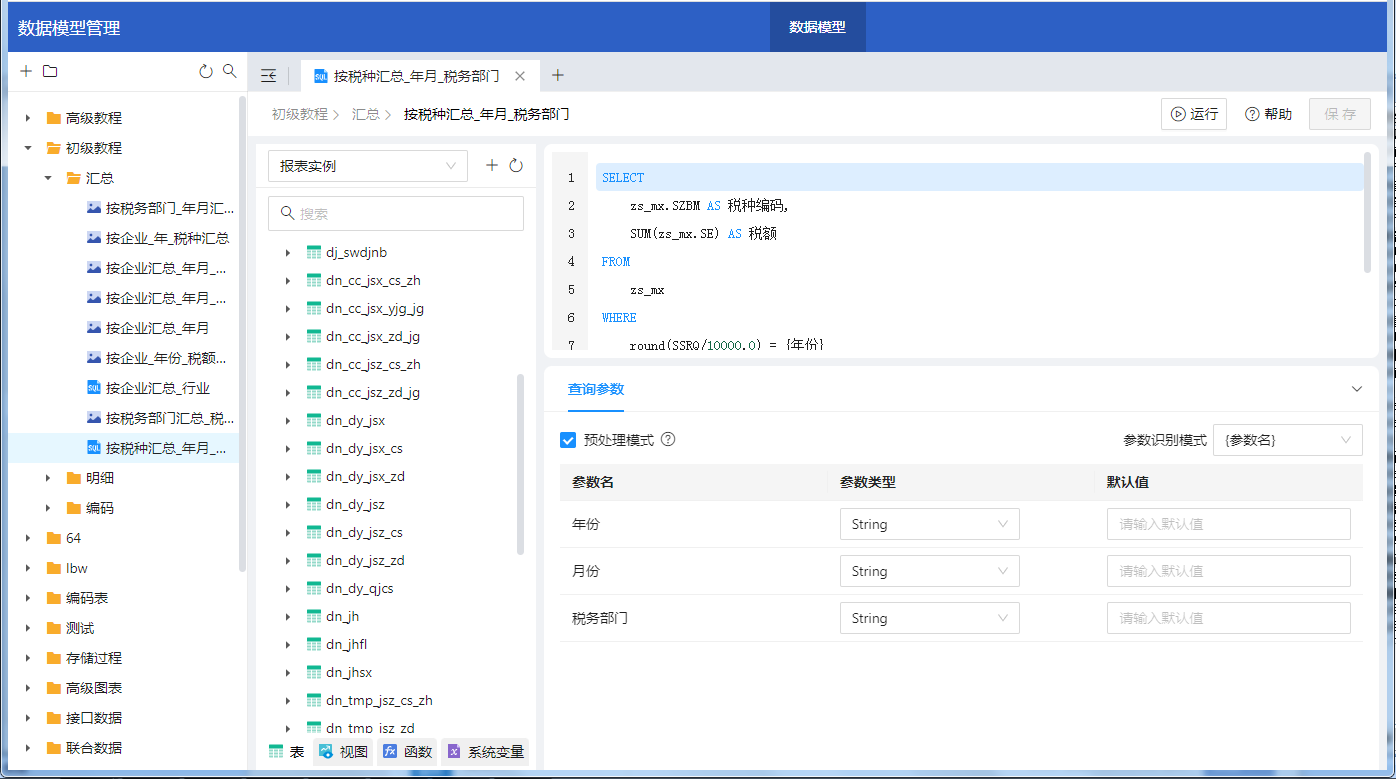Switch to the 函数 tab
This screenshot has height=779, width=1396.
coord(408,752)
